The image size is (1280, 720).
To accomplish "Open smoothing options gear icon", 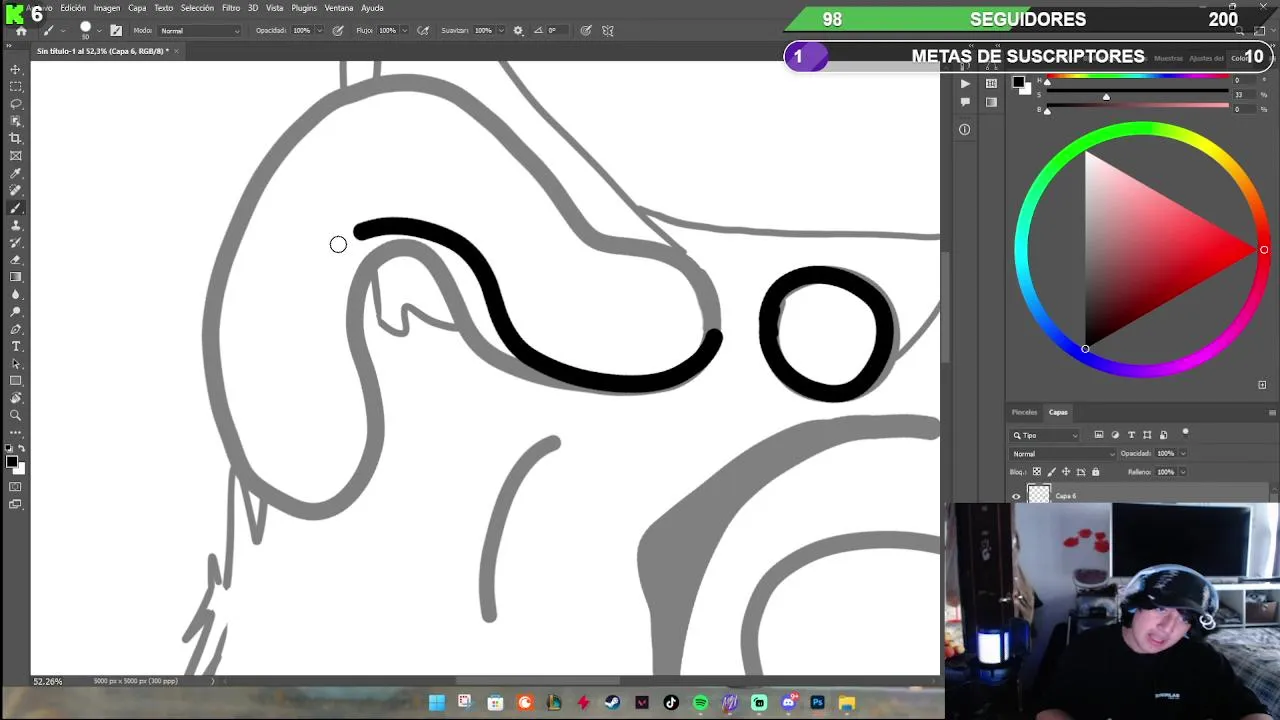I will pyautogui.click(x=518, y=31).
